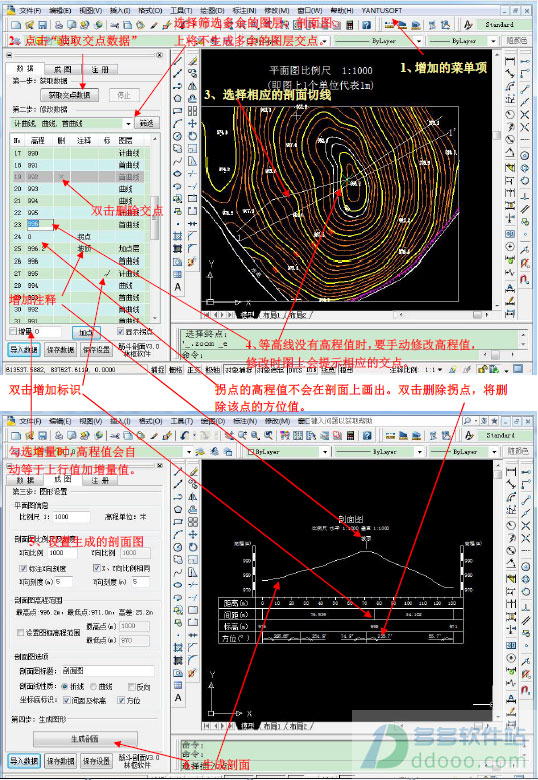Select Text A tool in top window draw toolbar
Image resolution: width=538 pixels, height=780 pixels.
click(178, 287)
